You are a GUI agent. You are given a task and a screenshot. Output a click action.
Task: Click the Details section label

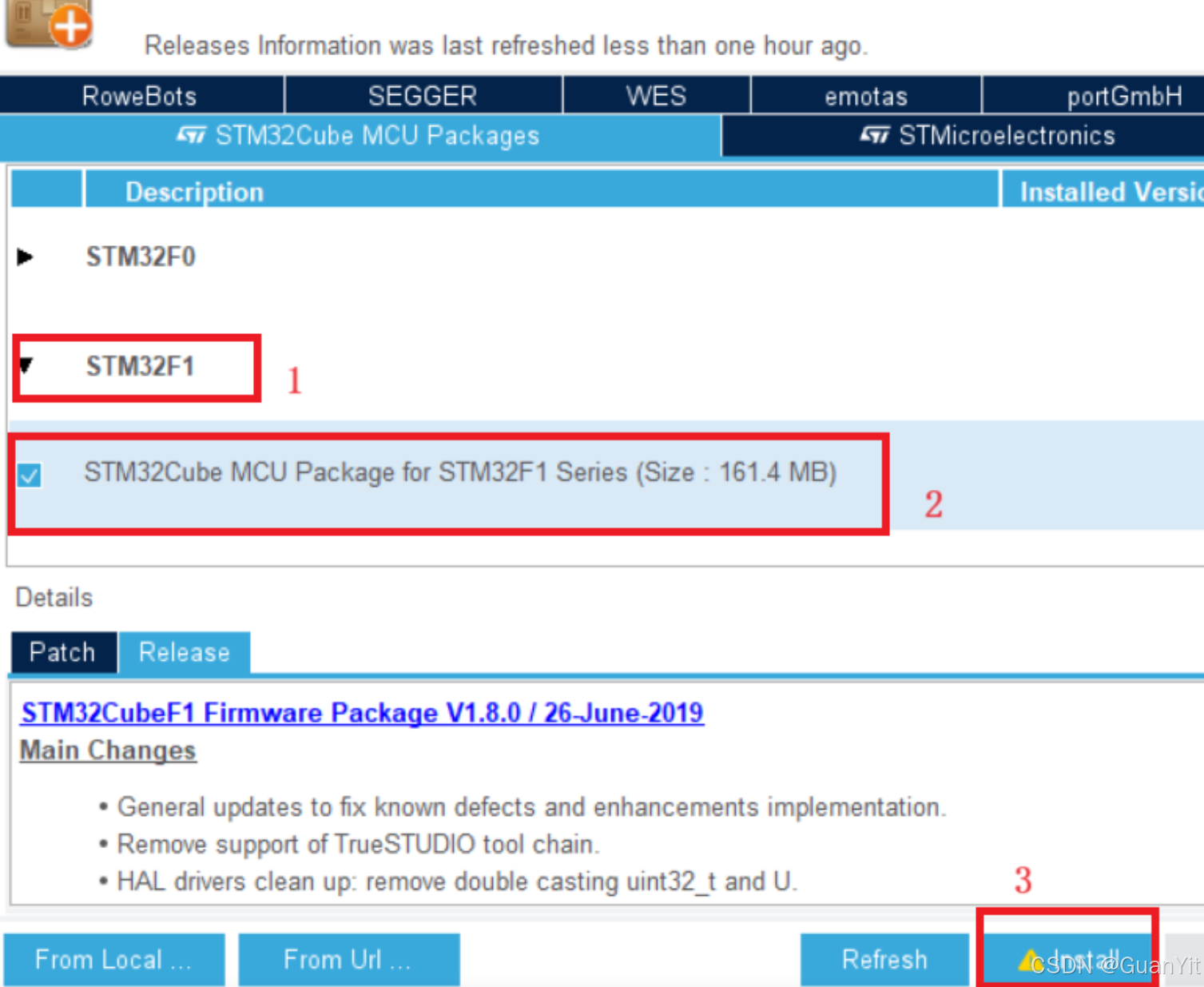click(x=54, y=597)
